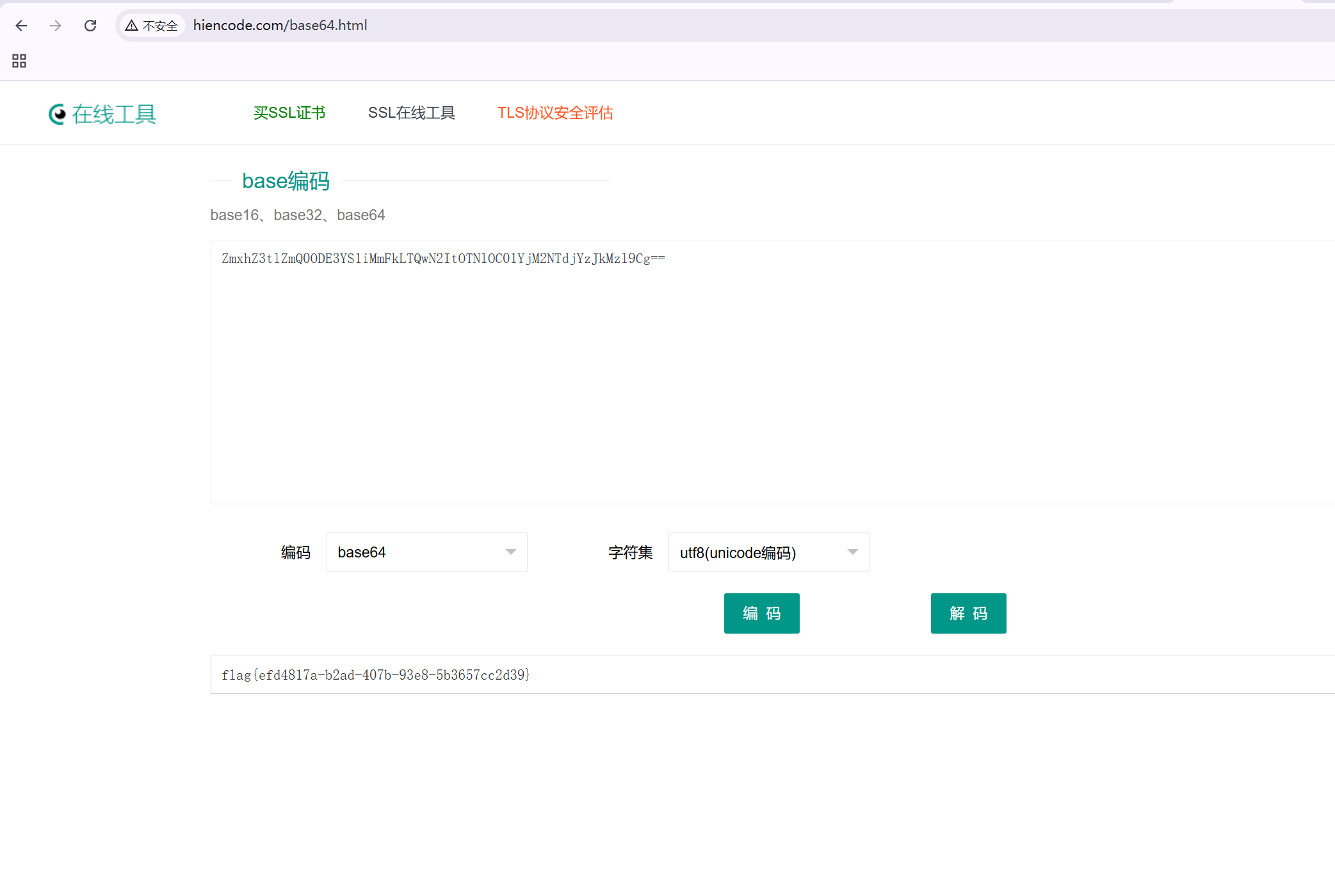Select the base16、base32、base64 subtitle text

coord(298,215)
